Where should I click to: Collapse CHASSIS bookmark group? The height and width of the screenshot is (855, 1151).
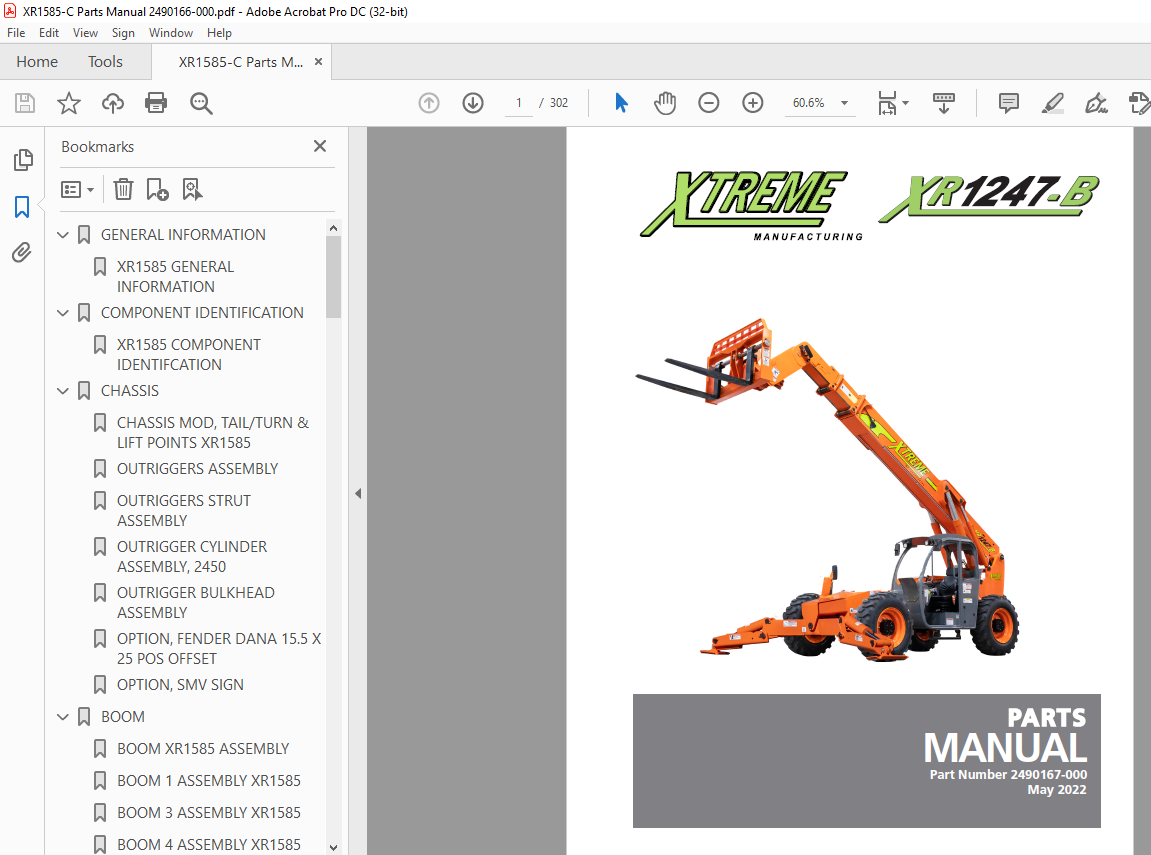63,391
